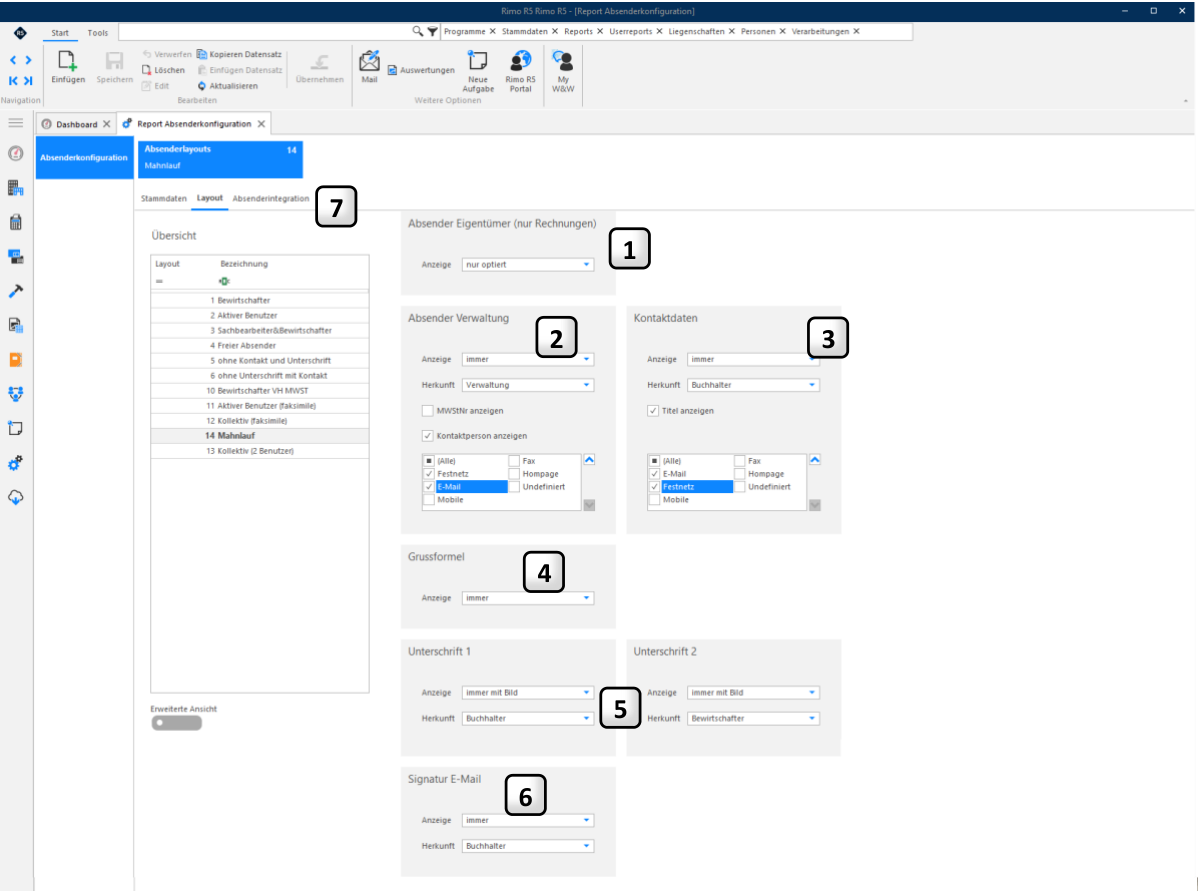The width and height of the screenshot is (1200, 893).
Task: Check Hompage in Kontaktdaten list
Action: pos(740,474)
